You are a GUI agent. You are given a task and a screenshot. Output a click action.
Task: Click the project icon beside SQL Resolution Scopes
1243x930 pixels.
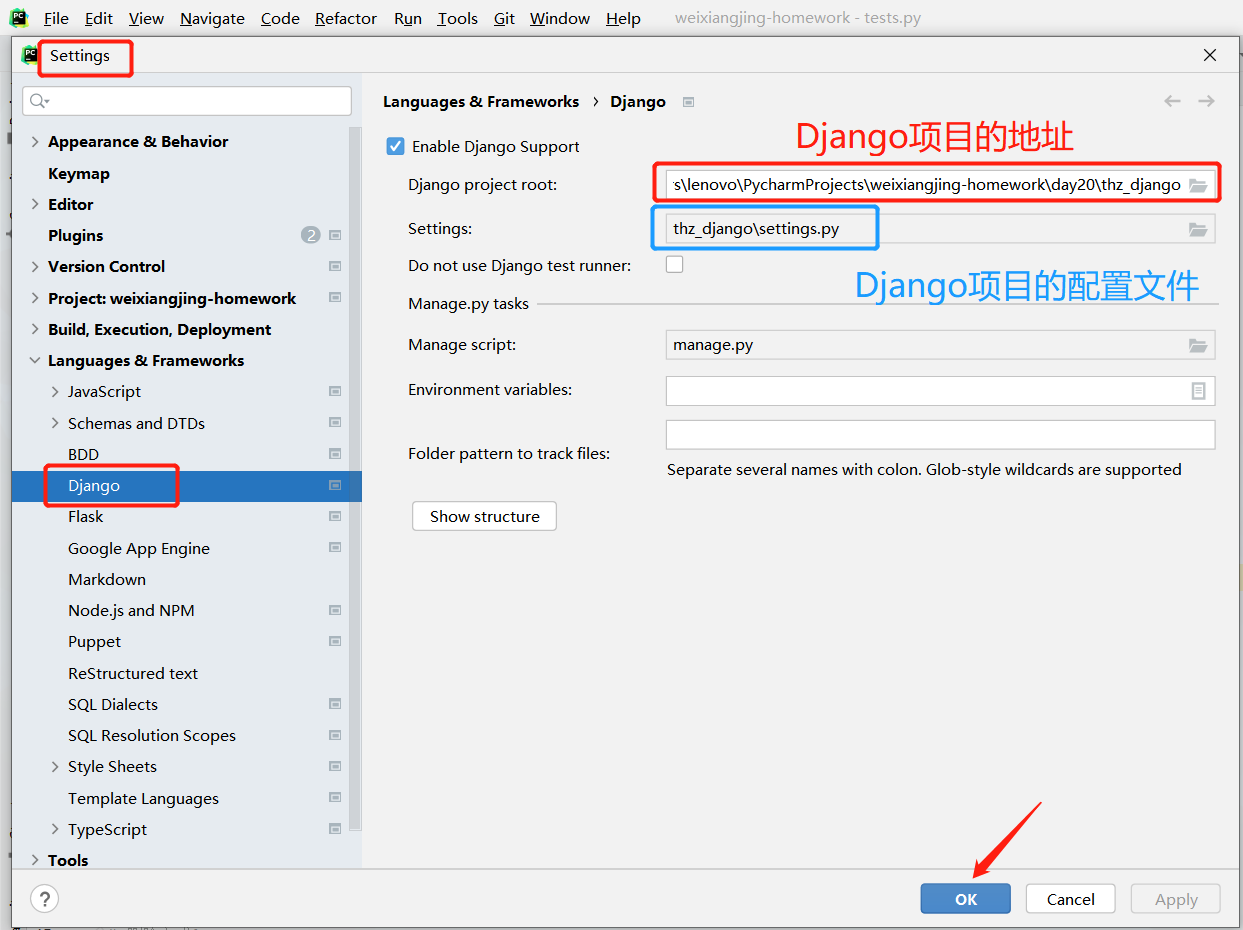pyautogui.click(x=335, y=735)
